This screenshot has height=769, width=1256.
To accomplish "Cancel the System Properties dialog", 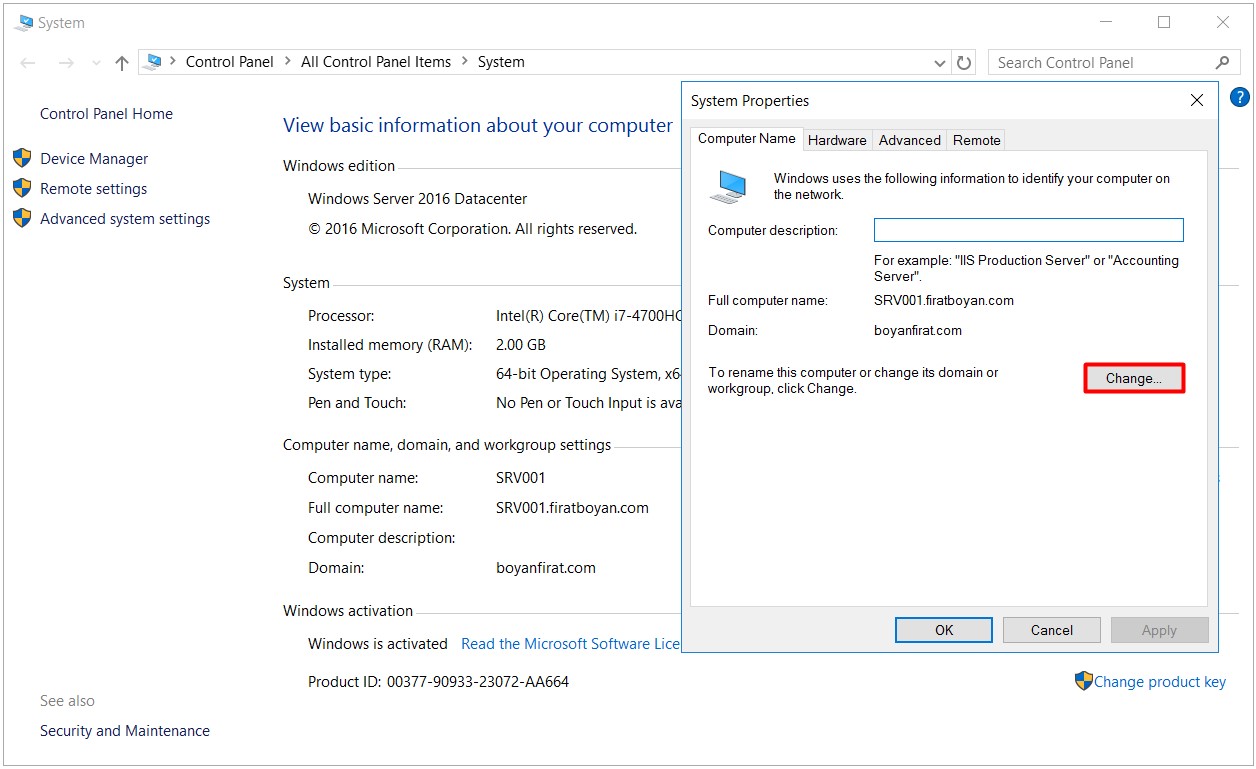I will coord(1052,630).
